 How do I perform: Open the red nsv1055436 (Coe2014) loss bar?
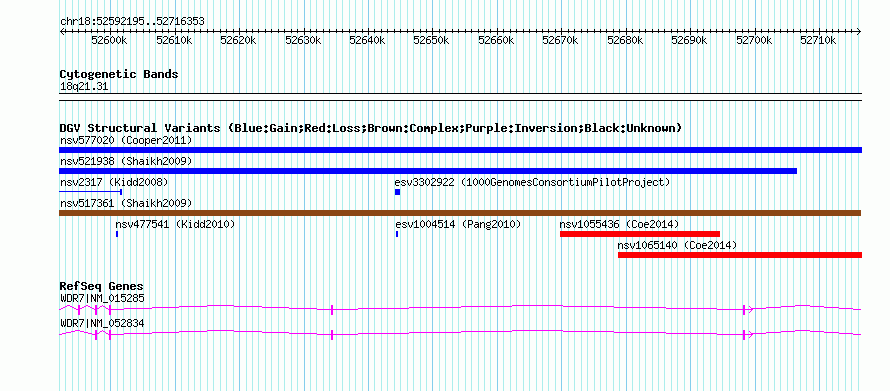640,234
